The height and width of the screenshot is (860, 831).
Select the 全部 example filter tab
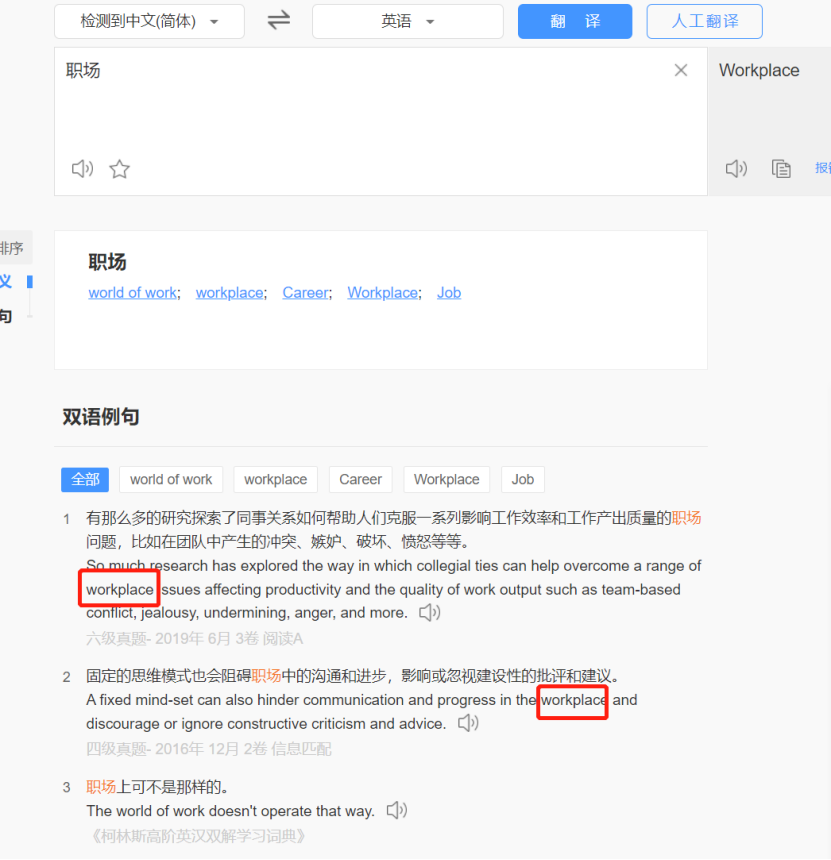pyautogui.click(x=85, y=479)
